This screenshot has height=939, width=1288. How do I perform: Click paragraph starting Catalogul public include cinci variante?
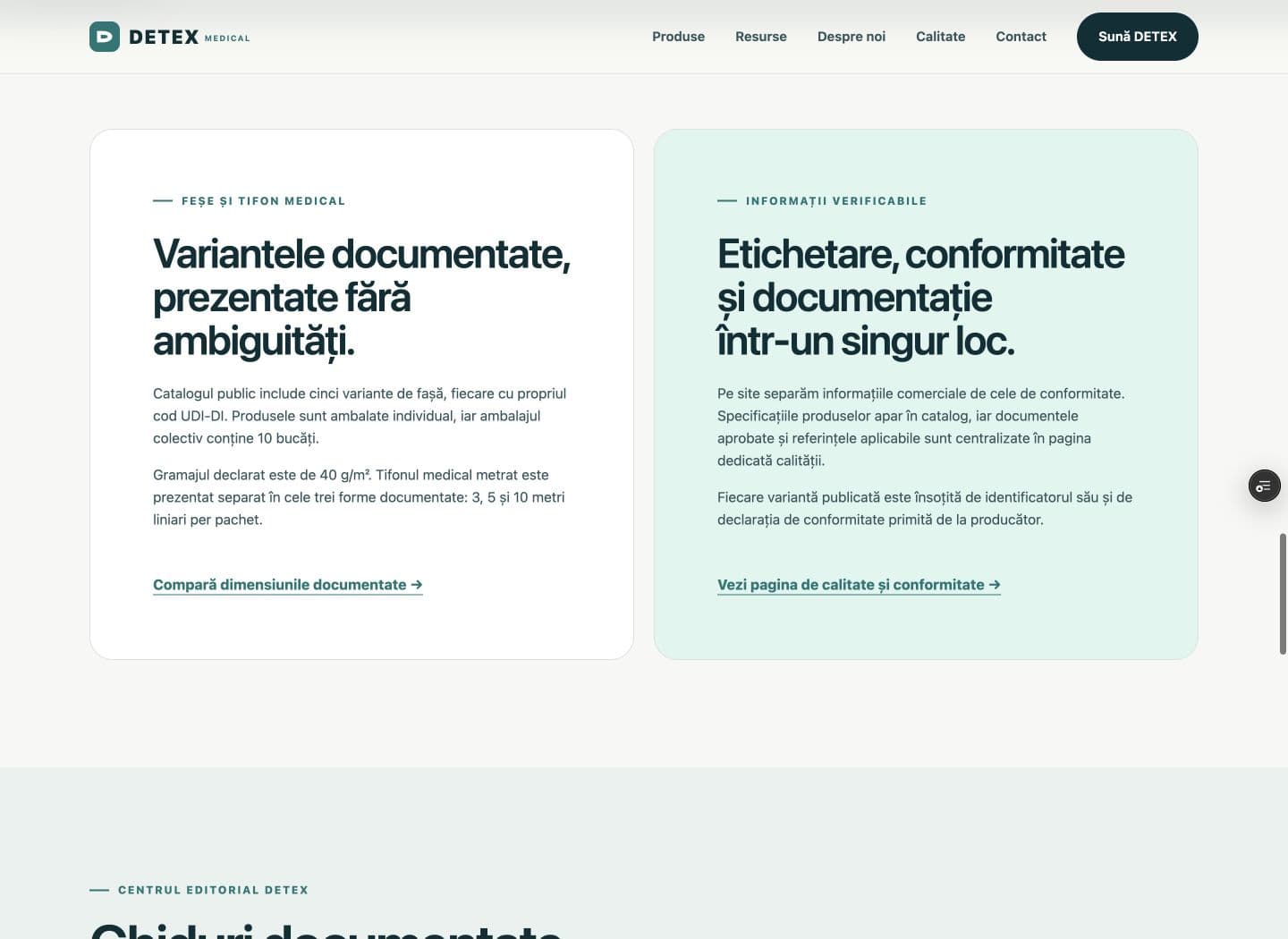click(360, 416)
